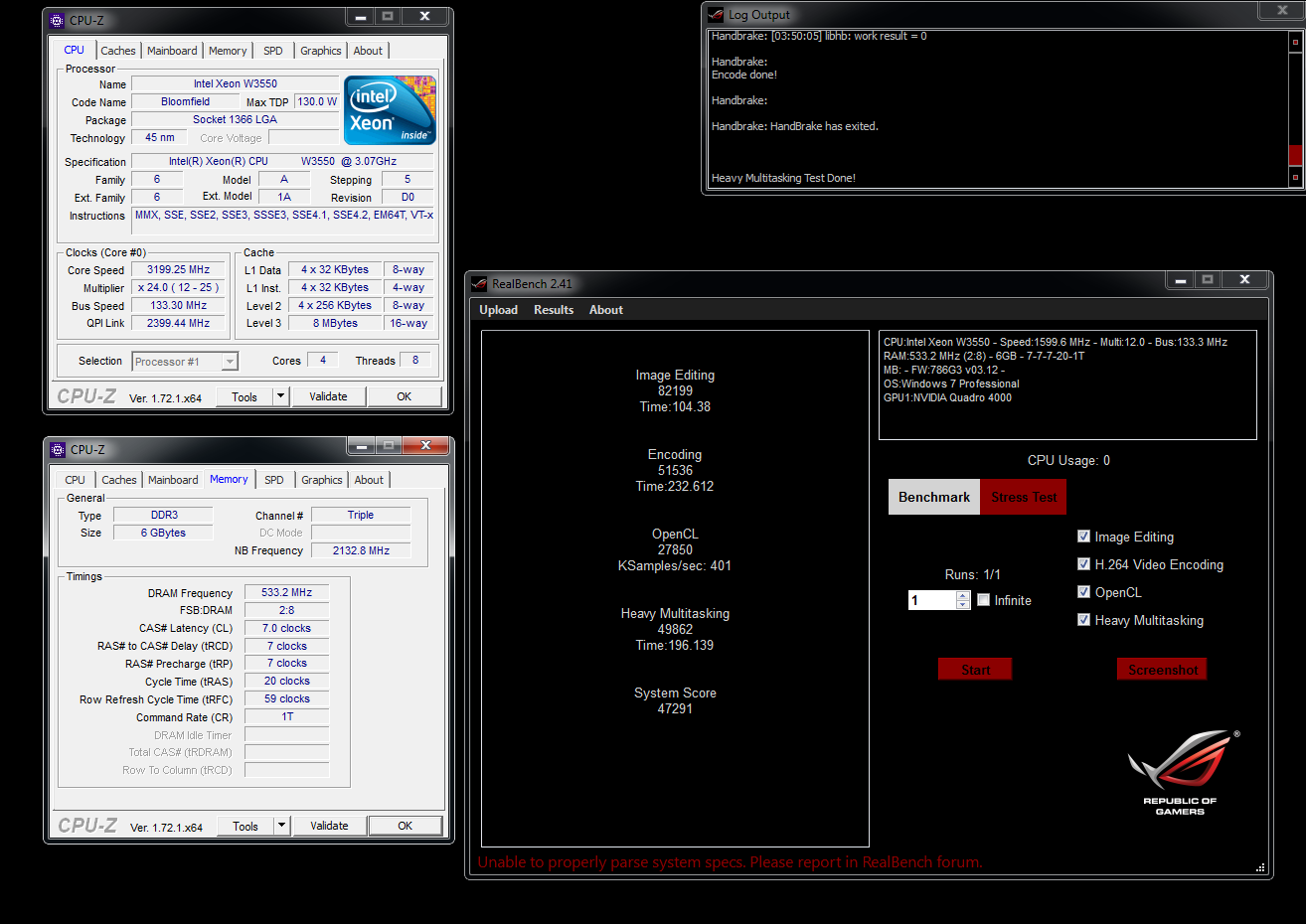This screenshot has width=1306, height=924.
Task: Open Graphics tab in top CPU-Z window
Action: click(x=321, y=51)
